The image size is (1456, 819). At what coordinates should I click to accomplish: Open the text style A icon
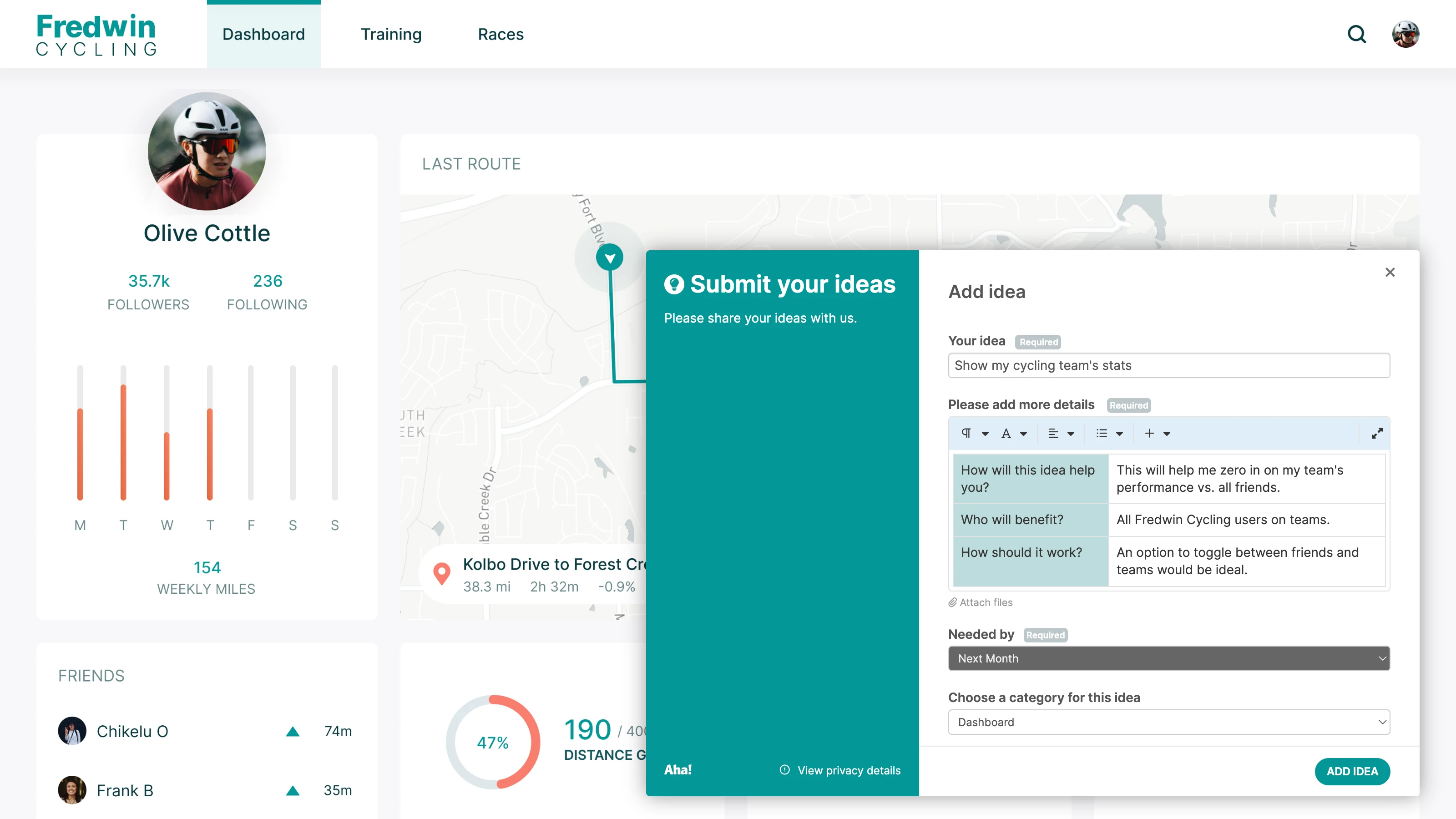click(x=1006, y=434)
